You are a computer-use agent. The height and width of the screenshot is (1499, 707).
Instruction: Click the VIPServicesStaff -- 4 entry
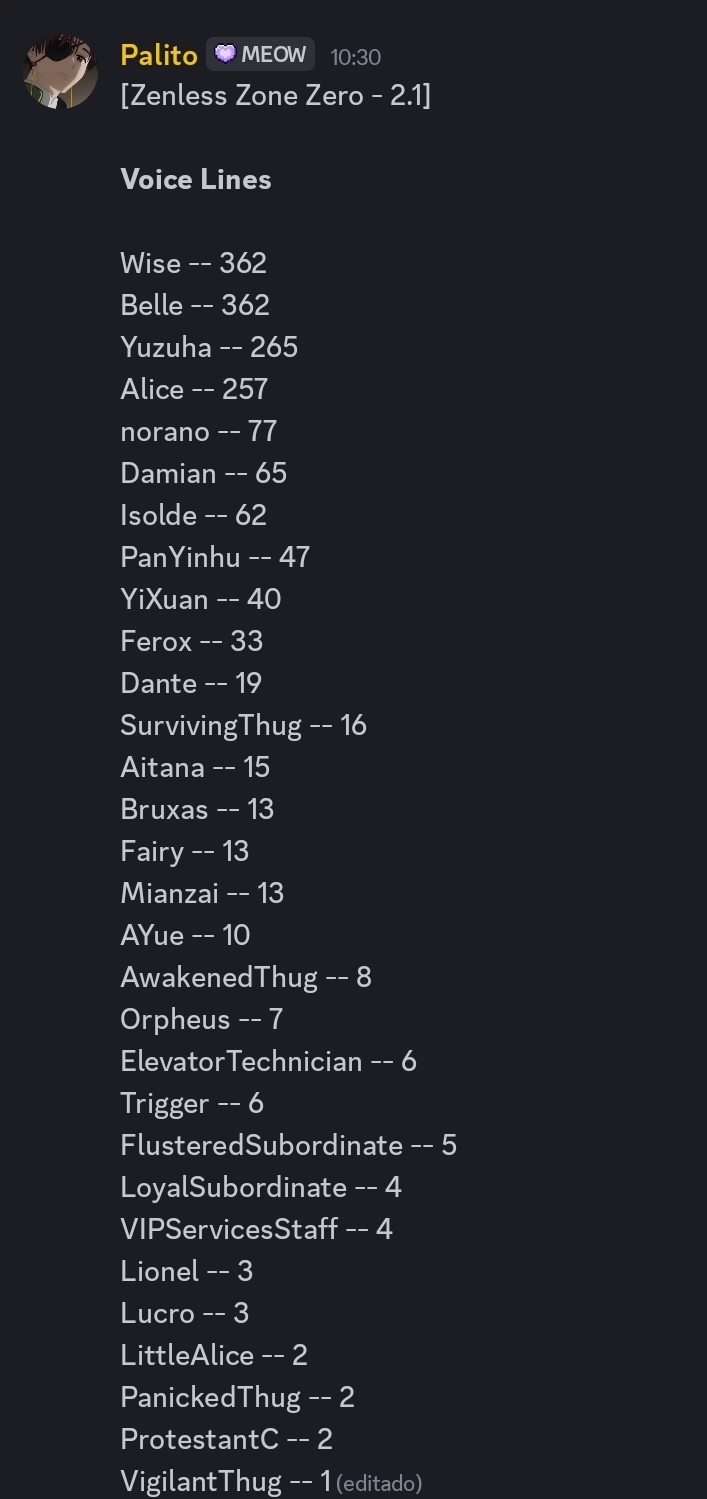pyautogui.click(x=257, y=1229)
